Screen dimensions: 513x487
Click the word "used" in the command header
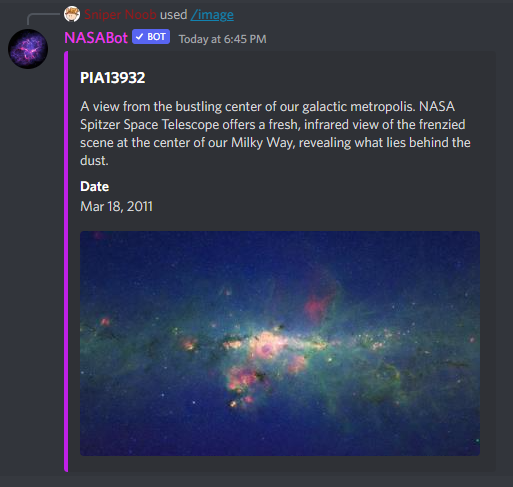173,15
